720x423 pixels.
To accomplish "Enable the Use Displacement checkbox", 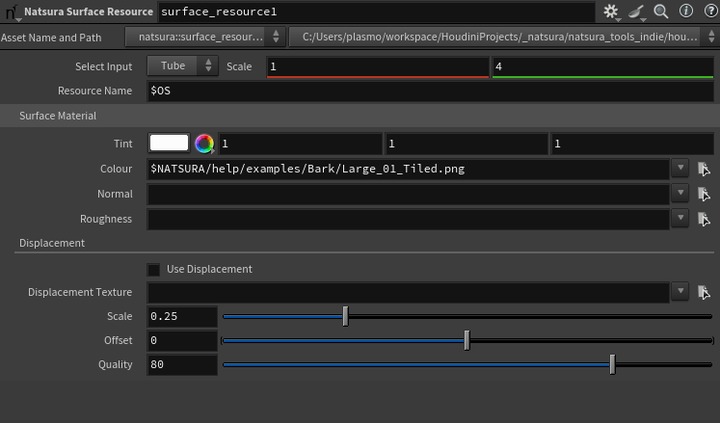I will 154,269.
